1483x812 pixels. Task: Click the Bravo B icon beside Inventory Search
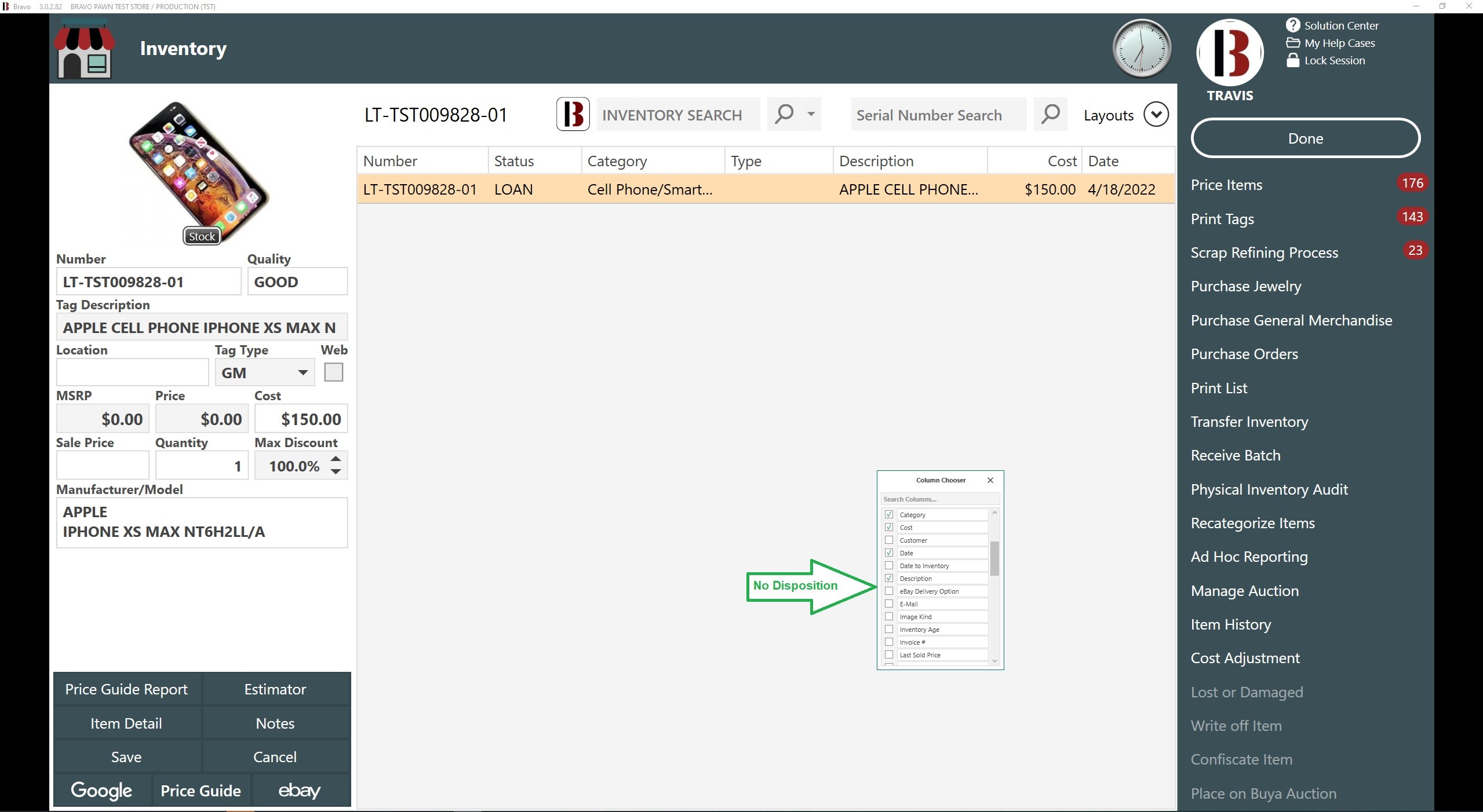[573, 114]
